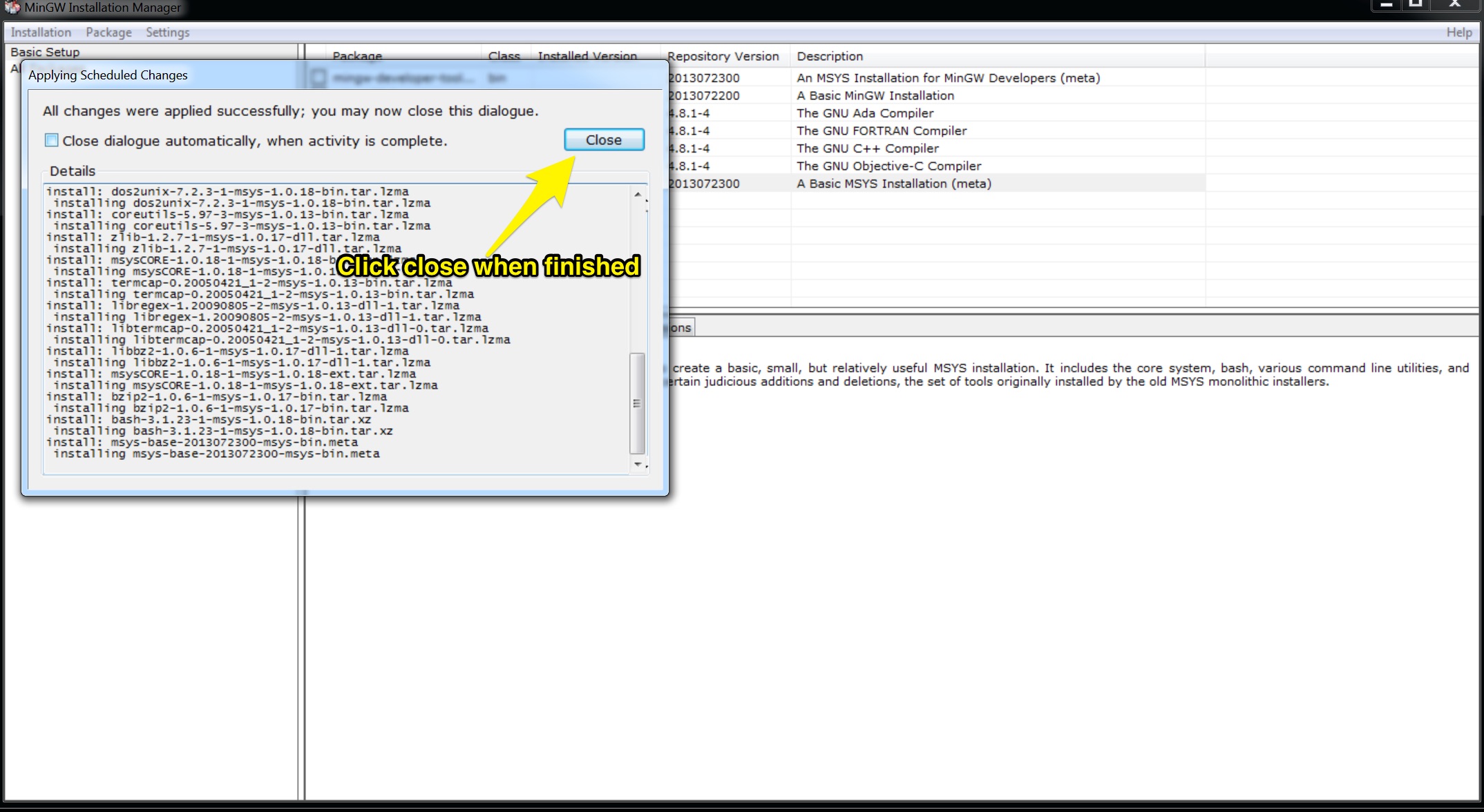The image size is (1484, 812).
Task: Minimize the MinGW Installation Manager window
Action: point(1386,4)
